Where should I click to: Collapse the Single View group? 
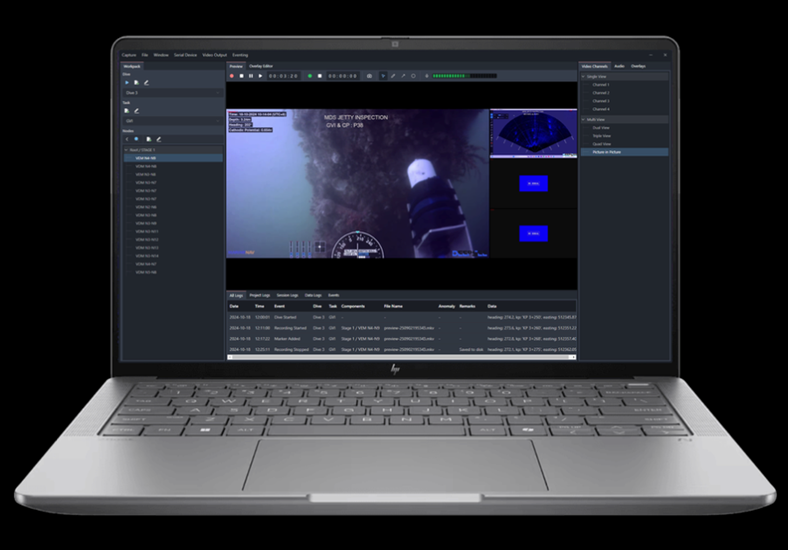(x=583, y=76)
